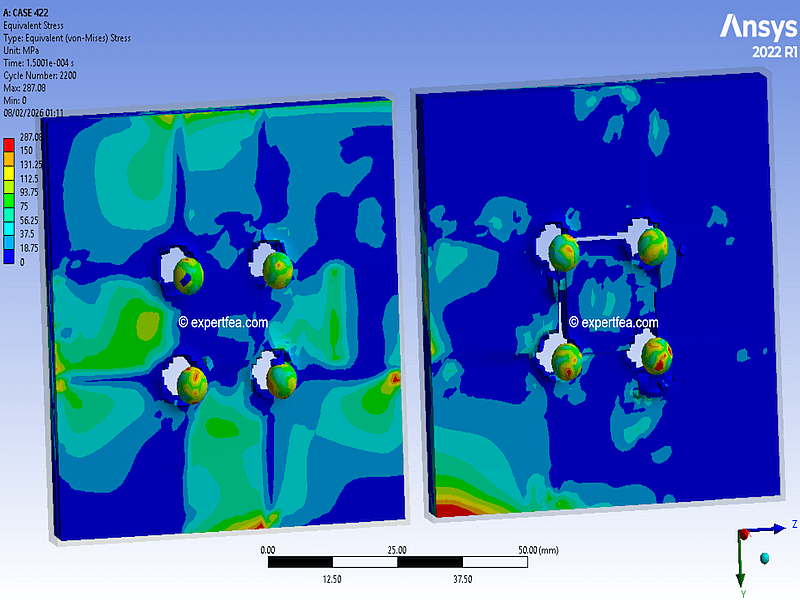Click the expertfea.com watermark on right plate
The width and height of the screenshot is (800, 600).
pos(613,322)
